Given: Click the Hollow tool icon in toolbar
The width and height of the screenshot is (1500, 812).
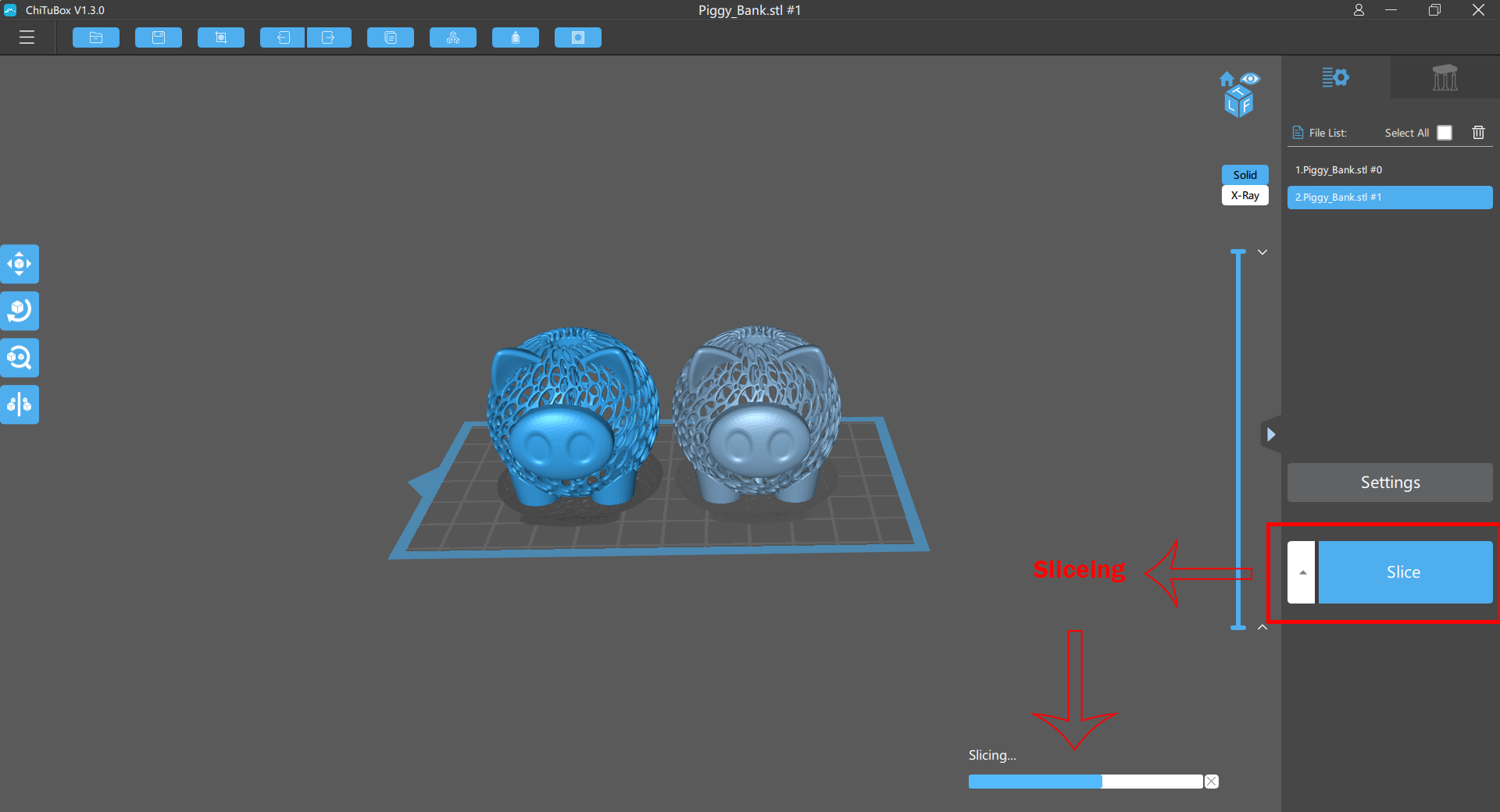Looking at the screenshot, I should (x=515, y=37).
